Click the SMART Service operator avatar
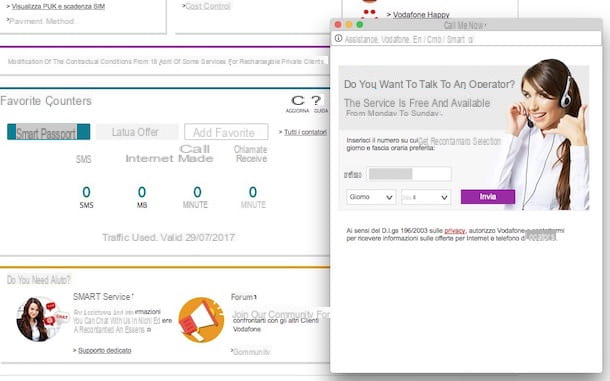The image size is (610, 381). (x=41, y=319)
